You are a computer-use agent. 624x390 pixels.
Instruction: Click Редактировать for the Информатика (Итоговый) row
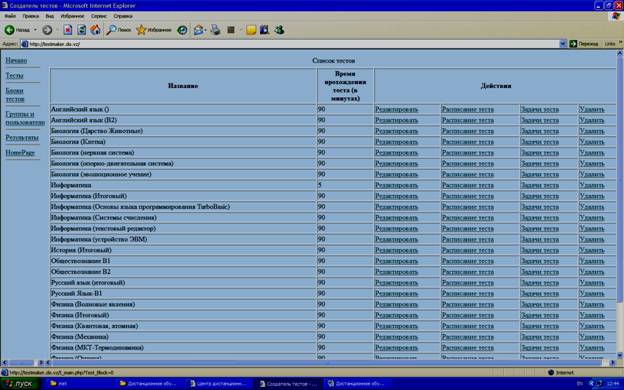(x=396, y=196)
